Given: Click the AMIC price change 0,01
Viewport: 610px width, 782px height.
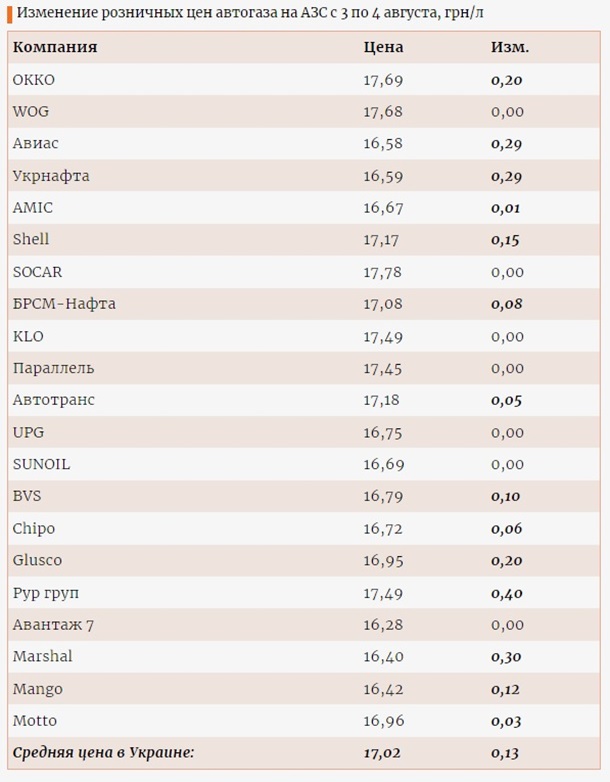Looking at the screenshot, I should (x=507, y=208).
